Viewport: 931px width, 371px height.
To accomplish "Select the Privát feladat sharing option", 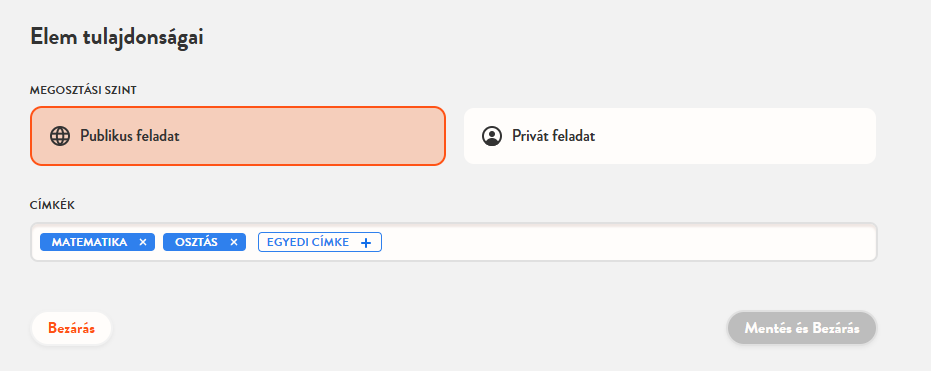I will [x=670, y=136].
